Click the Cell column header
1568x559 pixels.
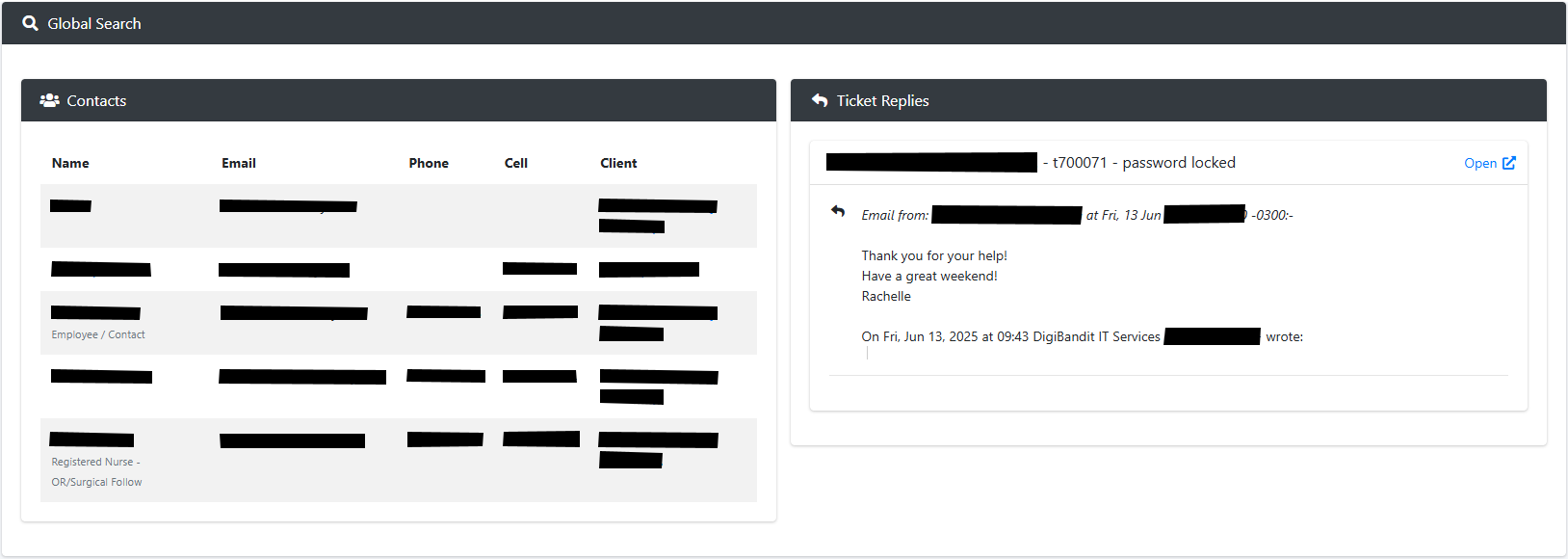click(516, 163)
